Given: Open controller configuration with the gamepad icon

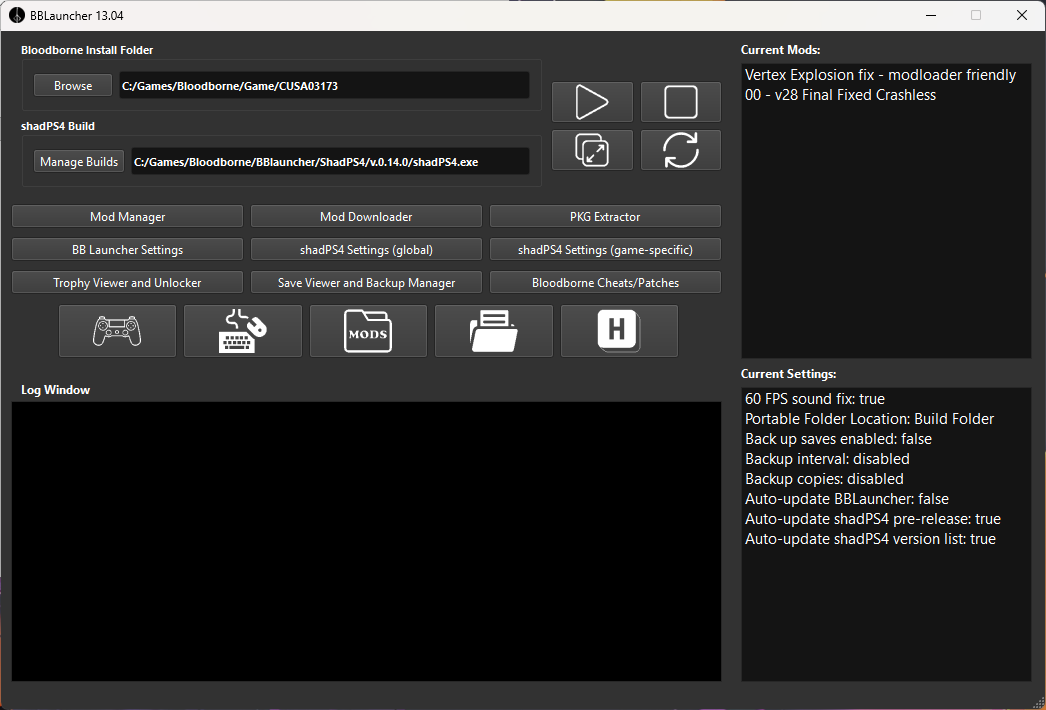Looking at the screenshot, I should point(117,331).
